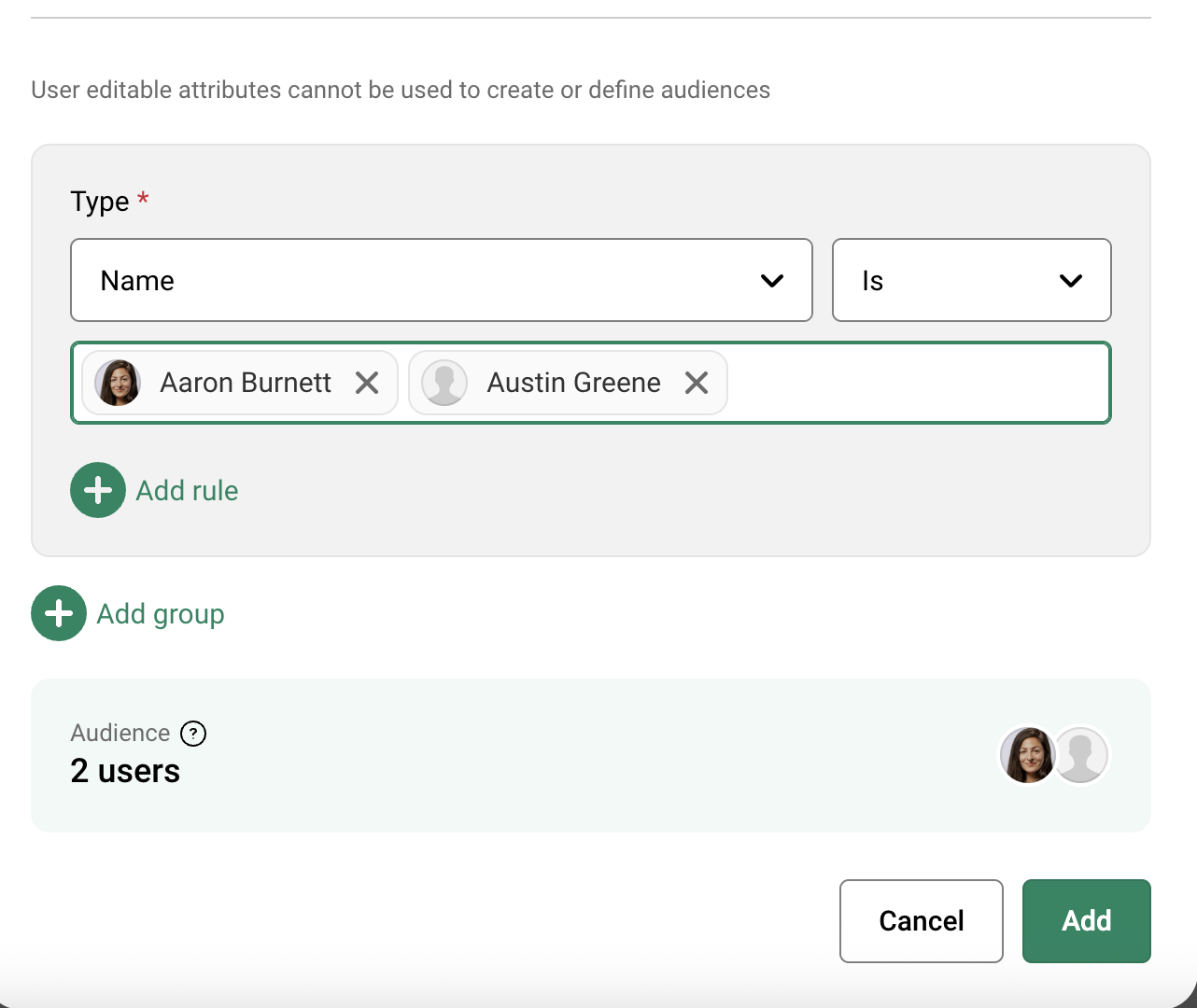Viewport: 1197px width, 1008px height.
Task: Click Austin Greene's placeholder avatar in the chip
Action: point(444,383)
